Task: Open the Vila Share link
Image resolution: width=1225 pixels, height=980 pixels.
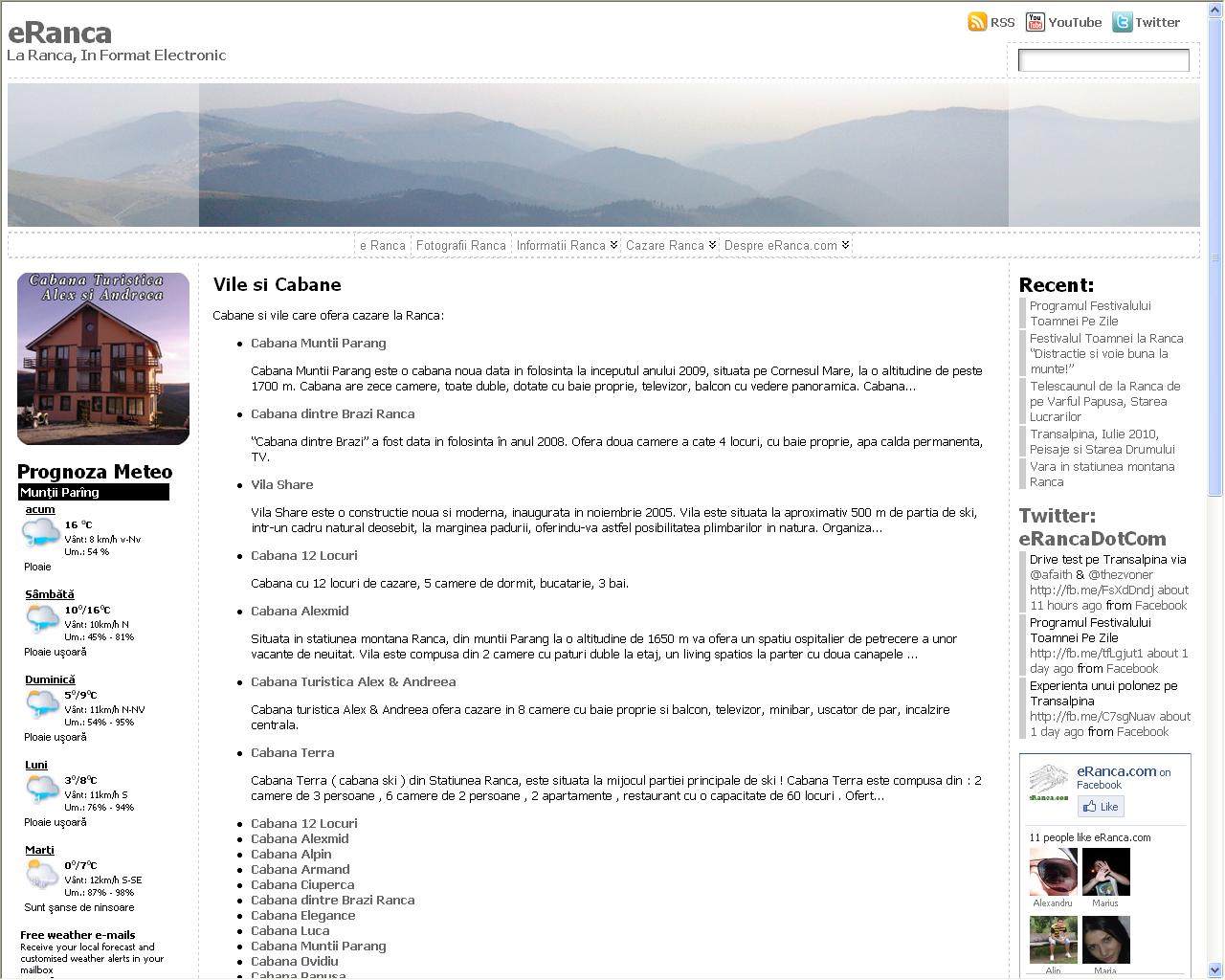Action: (282, 484)
